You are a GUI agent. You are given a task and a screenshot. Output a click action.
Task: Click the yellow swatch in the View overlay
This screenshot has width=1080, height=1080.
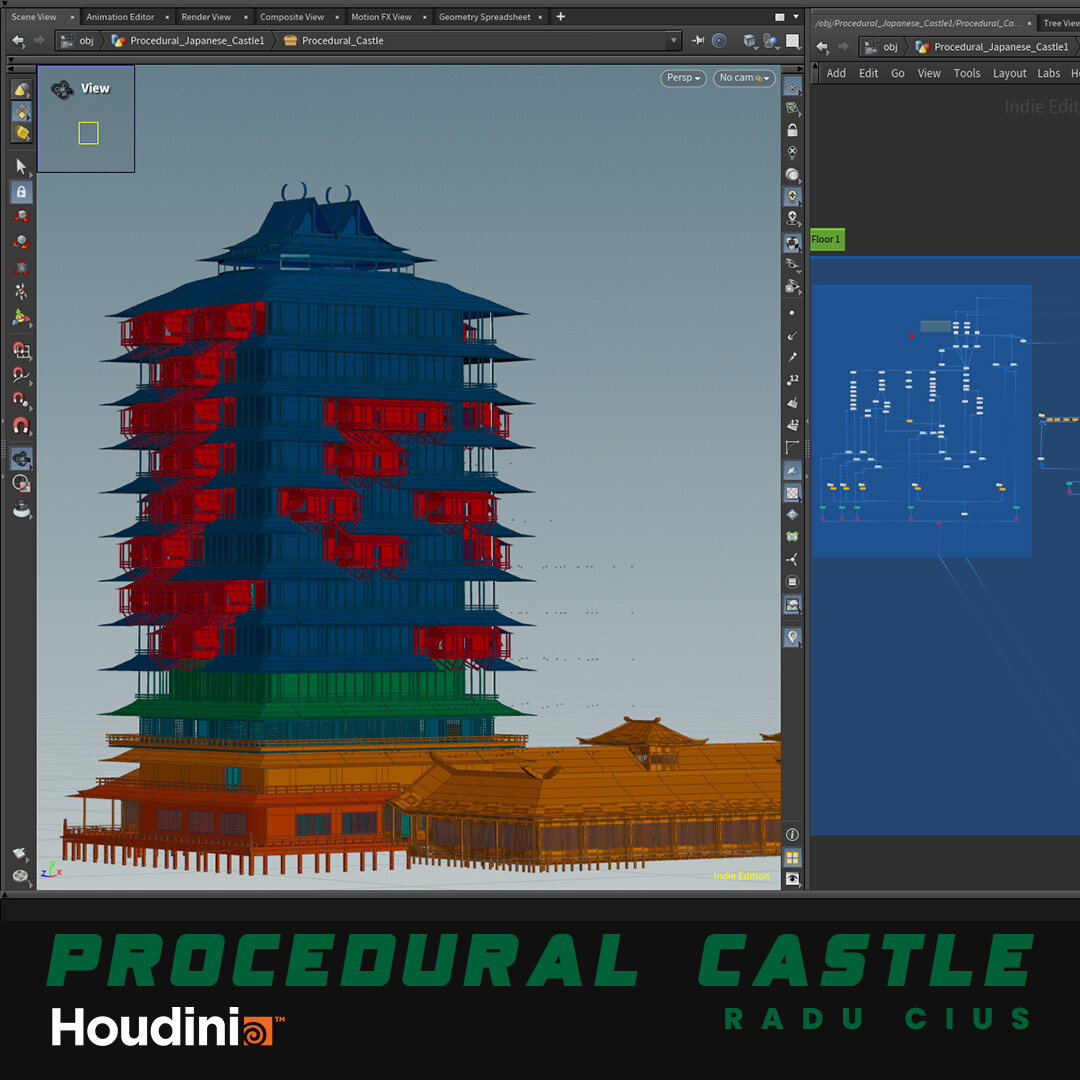(88, 133)
